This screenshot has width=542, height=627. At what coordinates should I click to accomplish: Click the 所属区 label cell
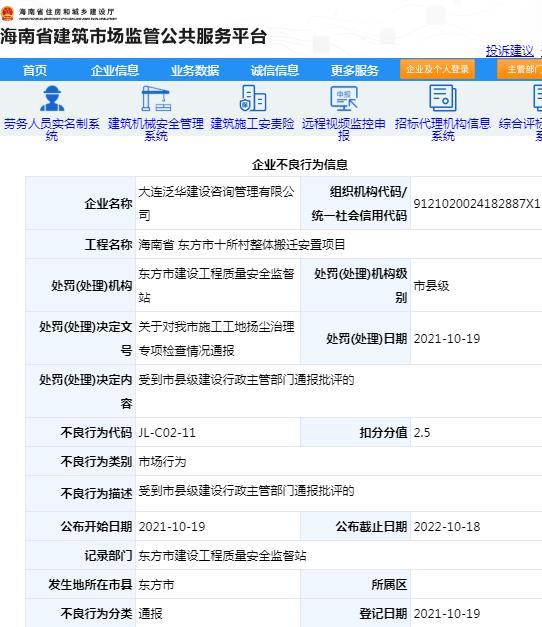(x=356, y=585)
